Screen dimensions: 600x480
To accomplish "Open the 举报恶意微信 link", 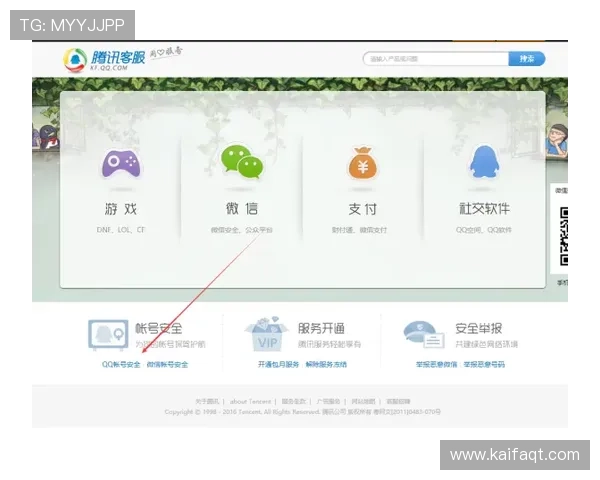I will [437, 364].
